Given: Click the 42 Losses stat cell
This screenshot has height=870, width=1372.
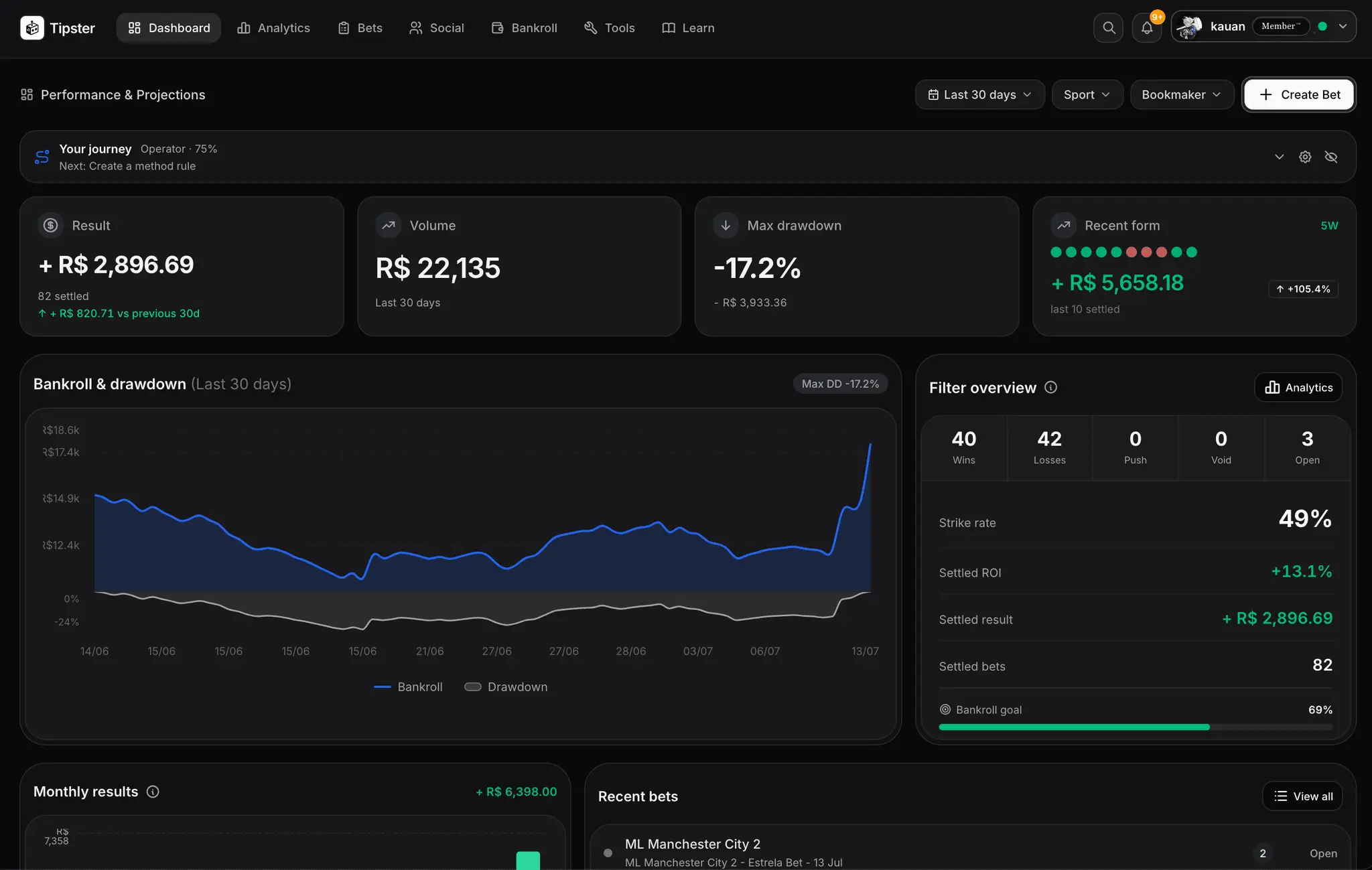Looking at the screenshot, I should point(1050,447).
